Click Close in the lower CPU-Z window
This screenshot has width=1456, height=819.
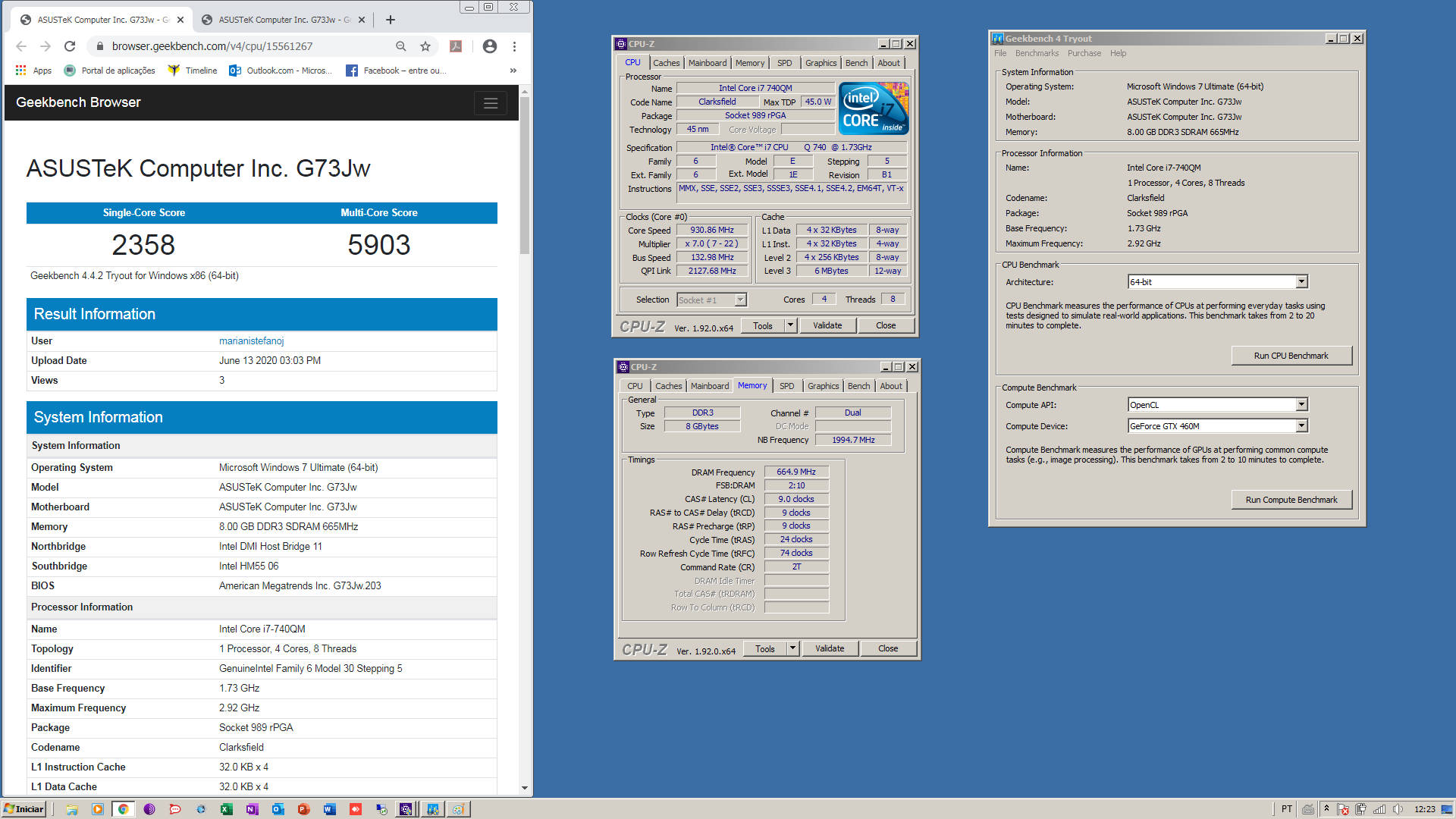click(x=888, y=649)
